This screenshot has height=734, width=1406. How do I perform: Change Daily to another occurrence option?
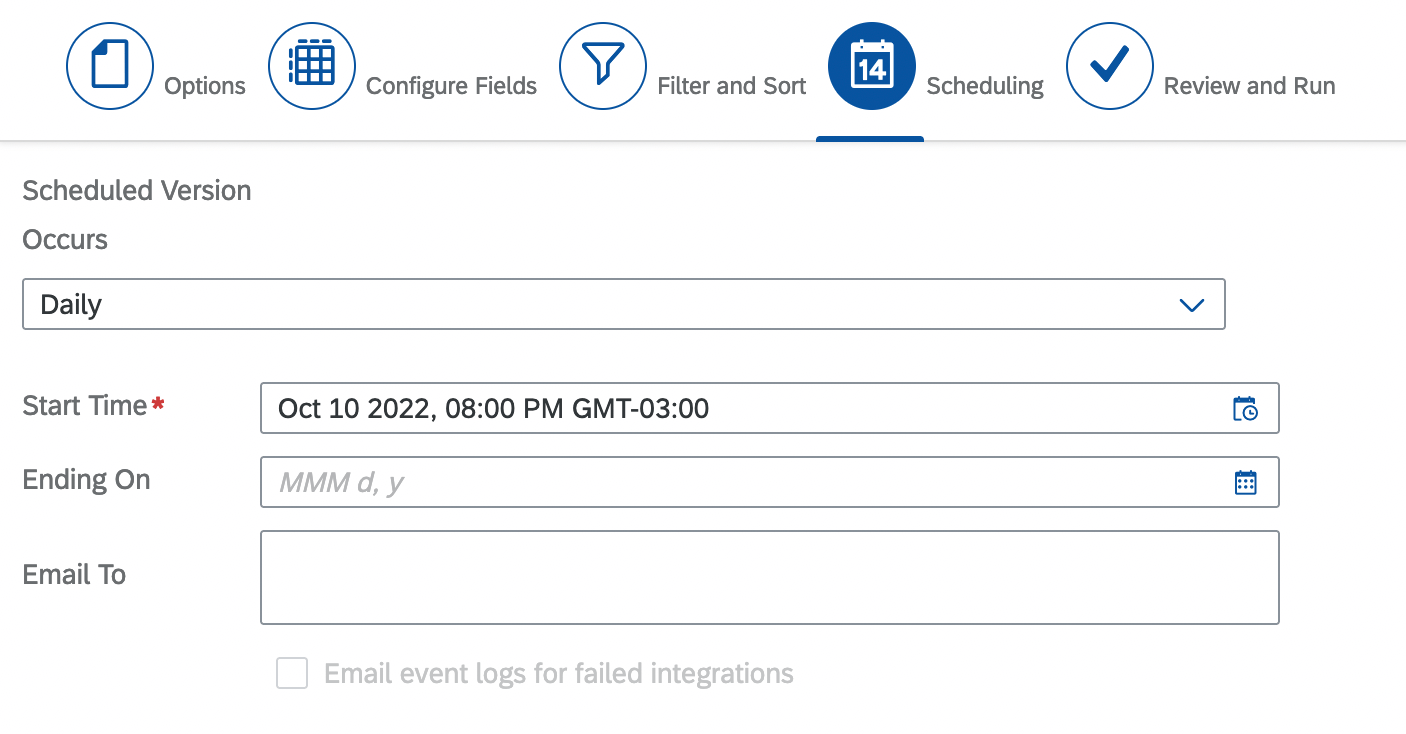[624, 304]
